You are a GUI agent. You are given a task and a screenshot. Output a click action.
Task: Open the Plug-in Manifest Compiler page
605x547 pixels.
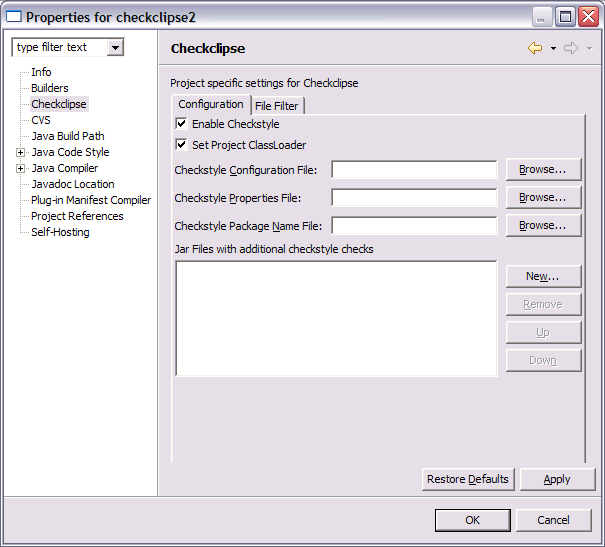(x=91, y=200)
